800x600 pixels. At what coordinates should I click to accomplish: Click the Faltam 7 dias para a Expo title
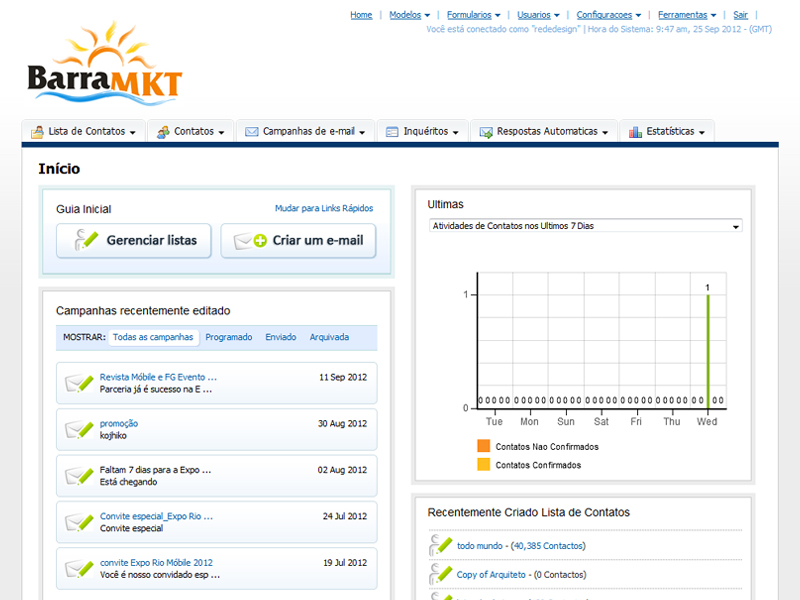pyautogui.click(x=155, y=470)
